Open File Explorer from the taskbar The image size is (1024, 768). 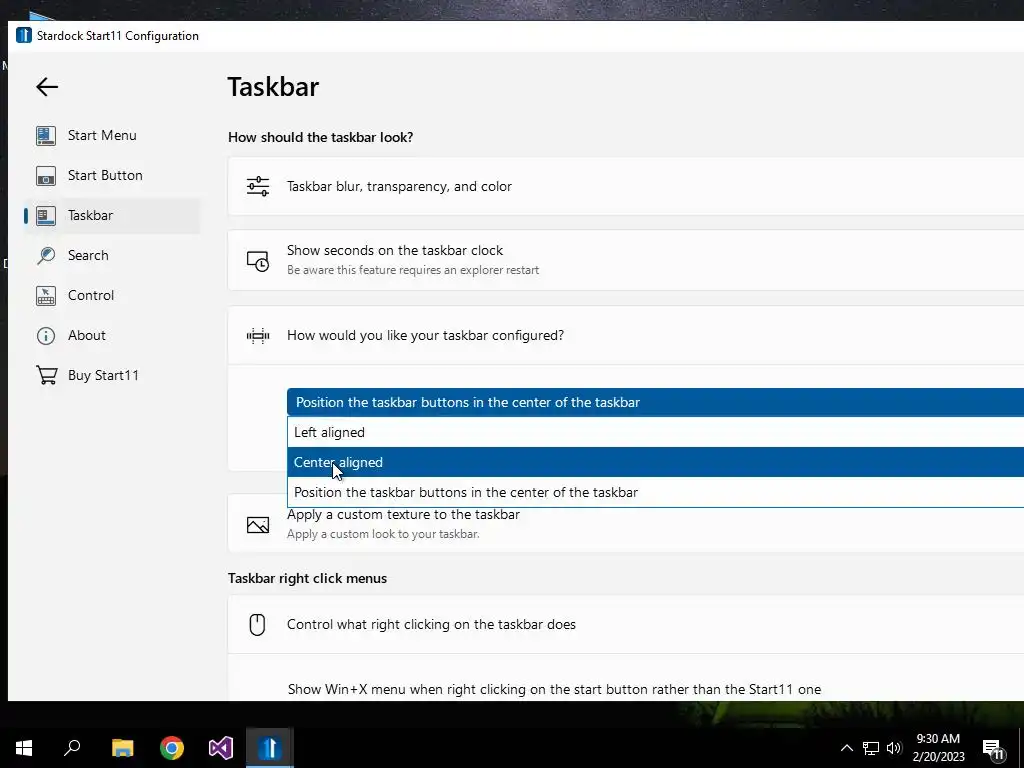pos(122,748)
